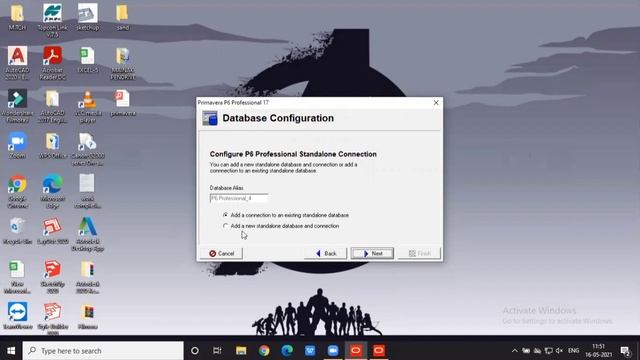
Task: Open the Windows Start menu
Action: click(x=11, y=351)
